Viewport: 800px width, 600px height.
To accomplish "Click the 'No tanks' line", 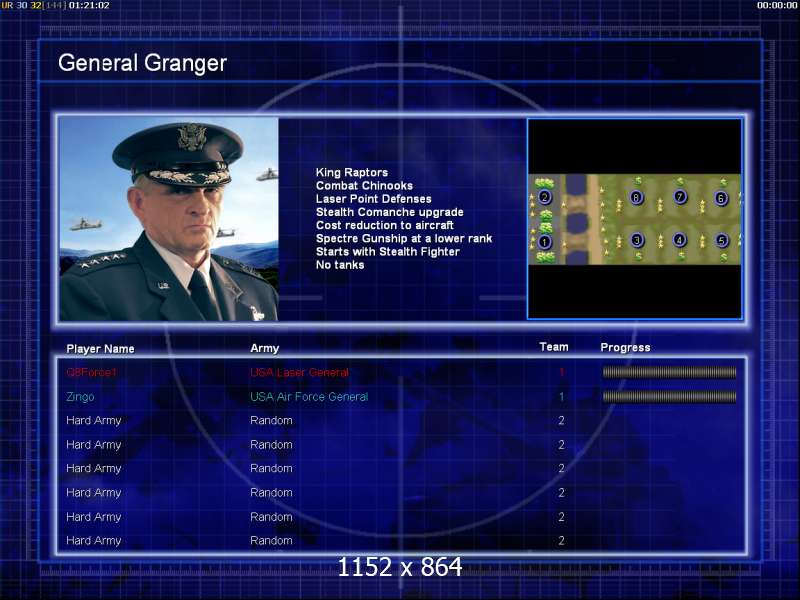I will pyautogui.click(x=340, y=265).
